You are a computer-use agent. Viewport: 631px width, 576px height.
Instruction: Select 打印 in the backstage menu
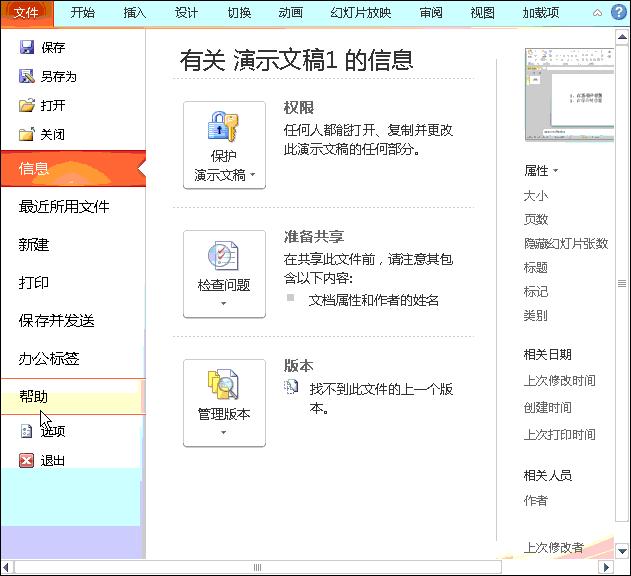73,282
